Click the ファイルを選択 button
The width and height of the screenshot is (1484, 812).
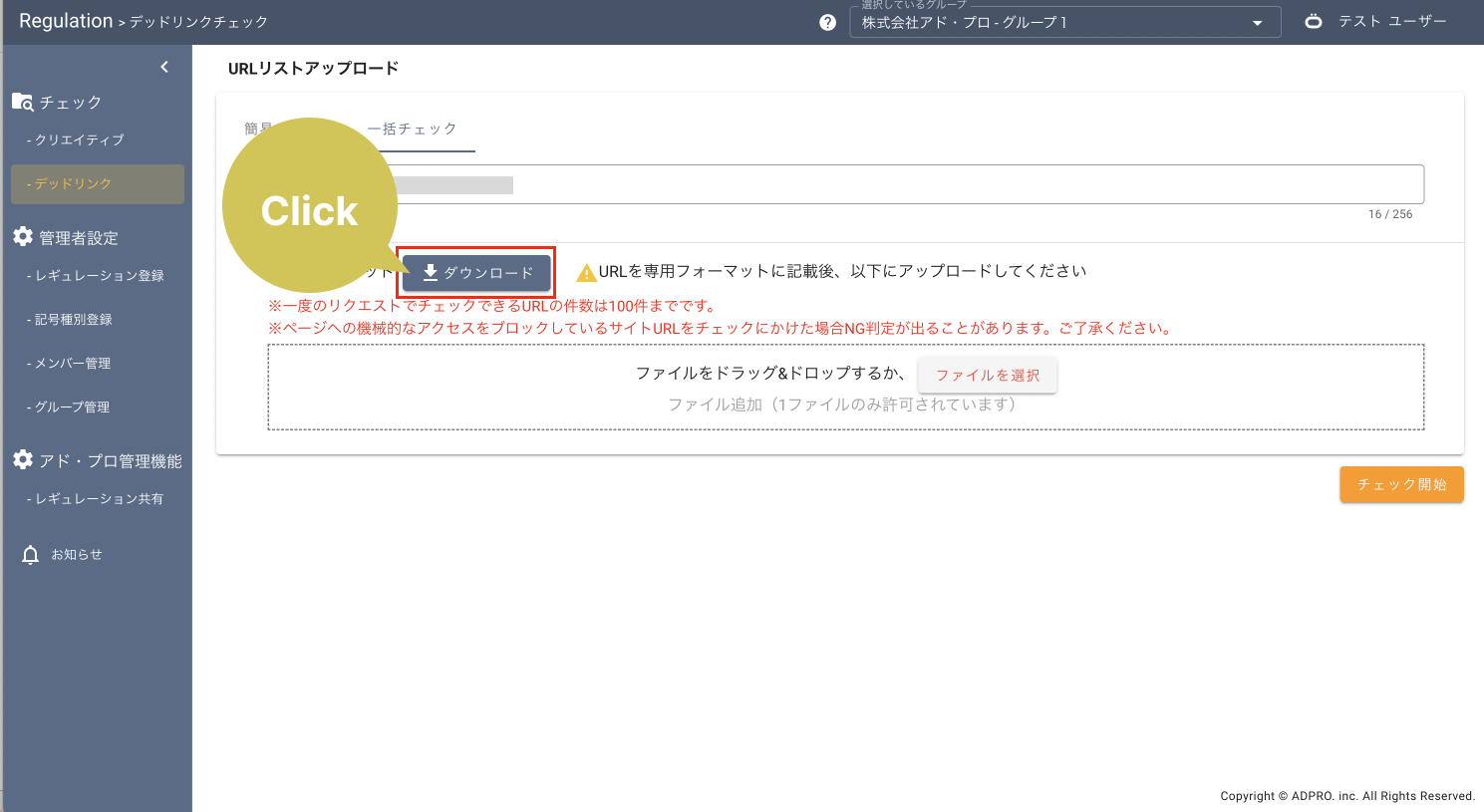(x=987, y=376)
